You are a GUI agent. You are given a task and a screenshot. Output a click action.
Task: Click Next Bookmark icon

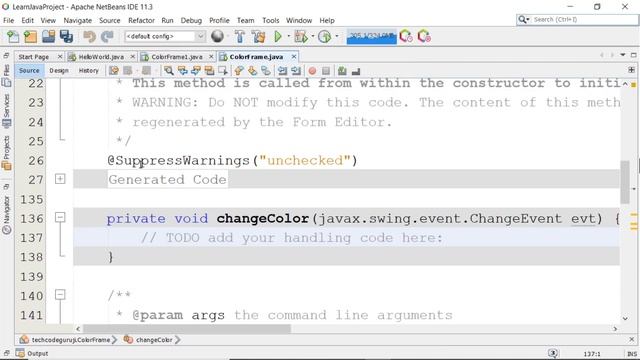[x=252, y=71]
